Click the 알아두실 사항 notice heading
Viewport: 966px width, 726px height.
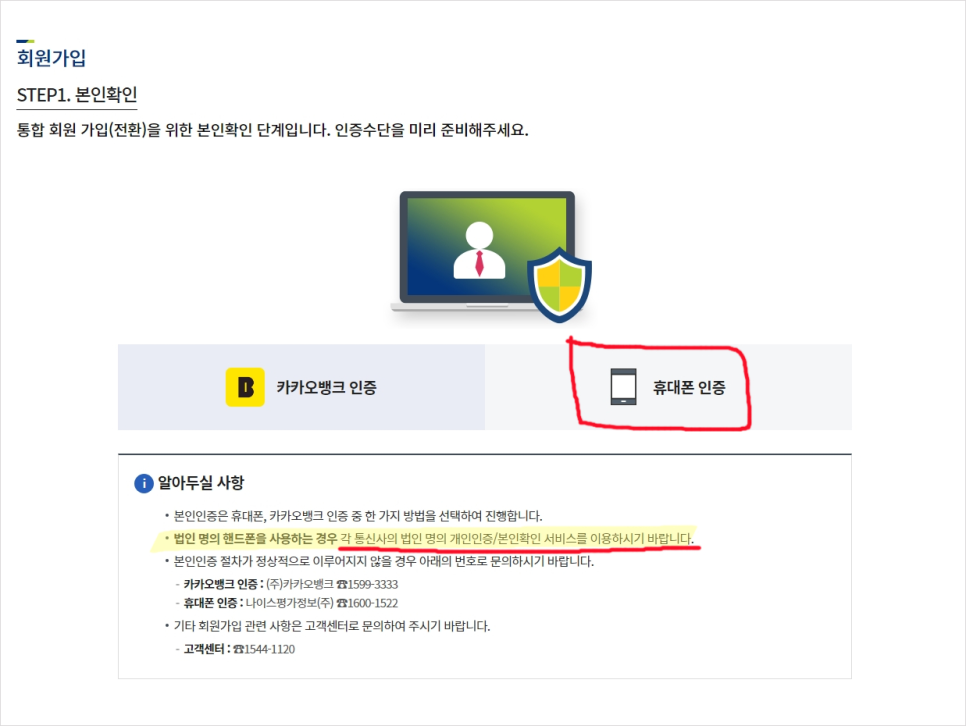[x=201, y=483]
